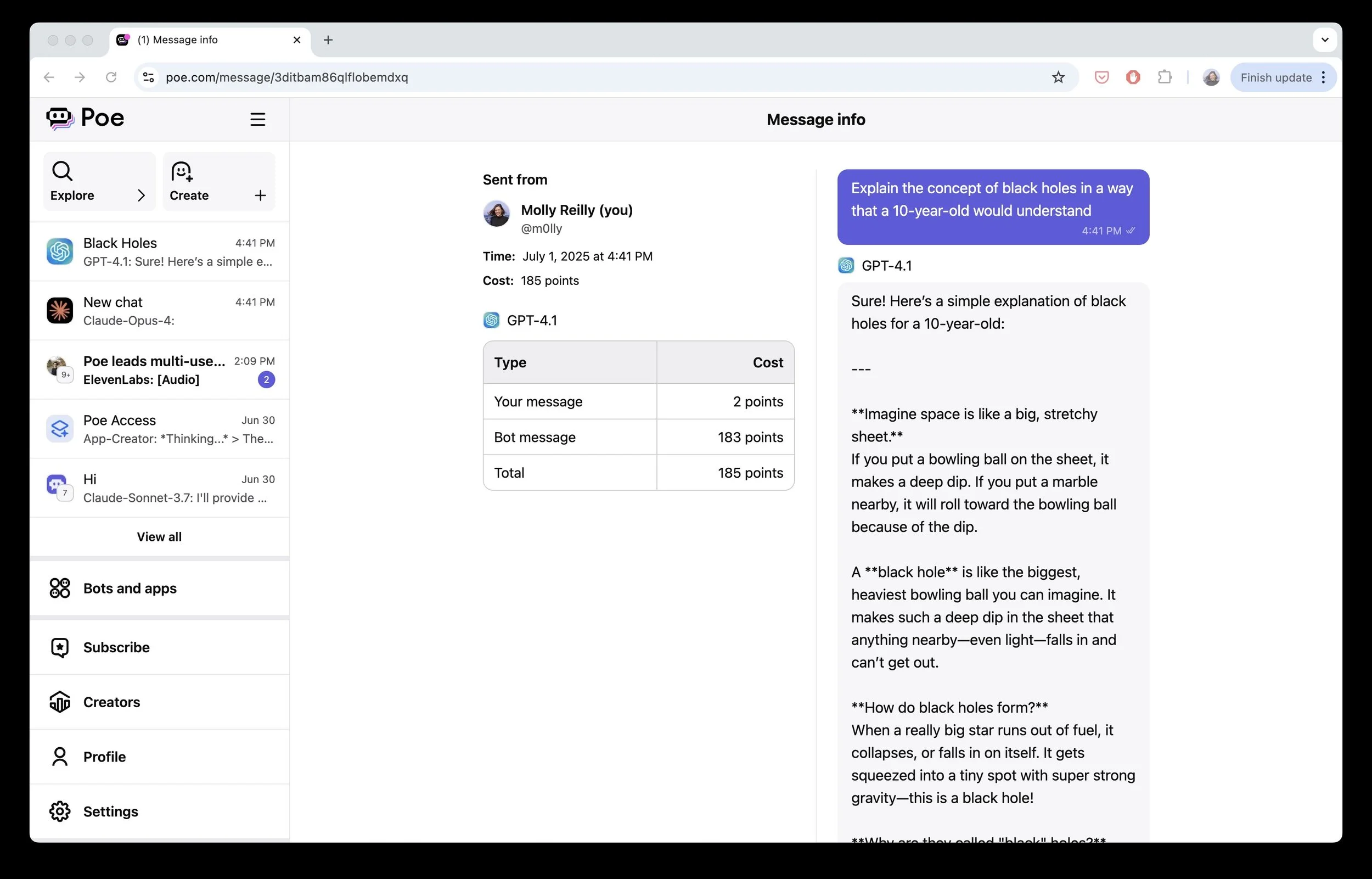Open the Subscribe star icon
This screenshot has height=879, width=1372.
click(59, 647)
